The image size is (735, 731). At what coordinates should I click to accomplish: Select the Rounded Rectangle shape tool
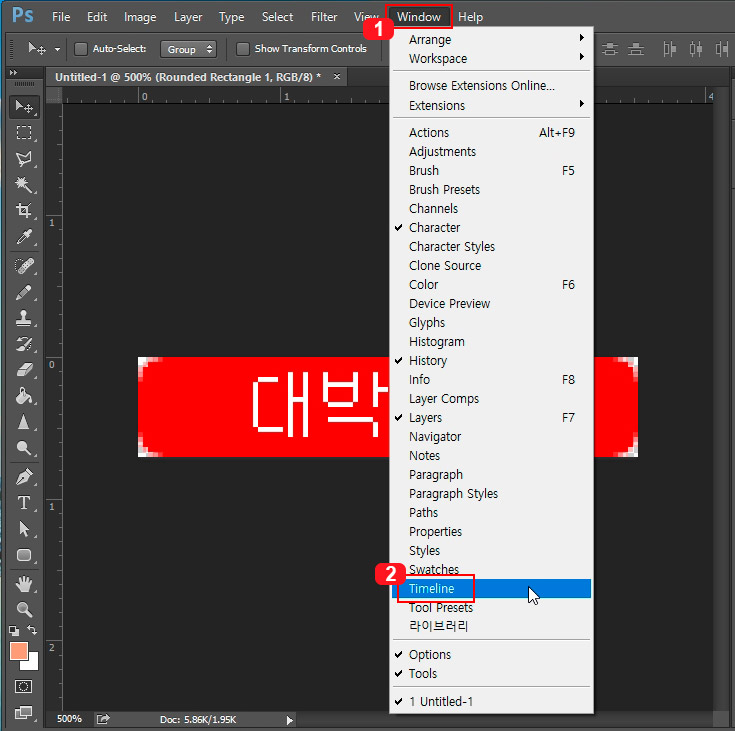pos(24,555)
